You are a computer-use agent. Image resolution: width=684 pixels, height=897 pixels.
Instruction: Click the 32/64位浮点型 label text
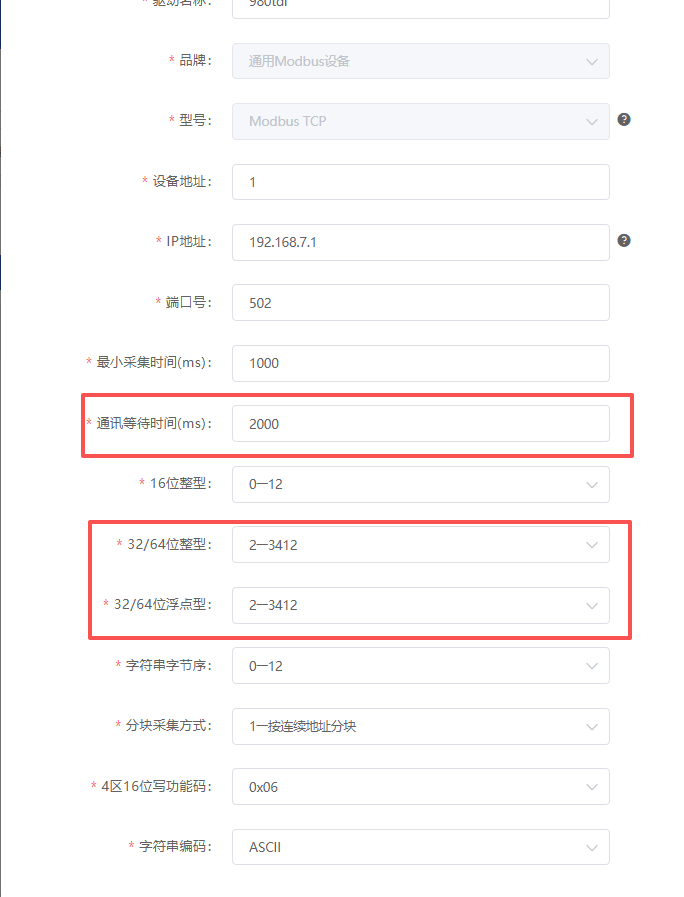(x=163, y=605)
